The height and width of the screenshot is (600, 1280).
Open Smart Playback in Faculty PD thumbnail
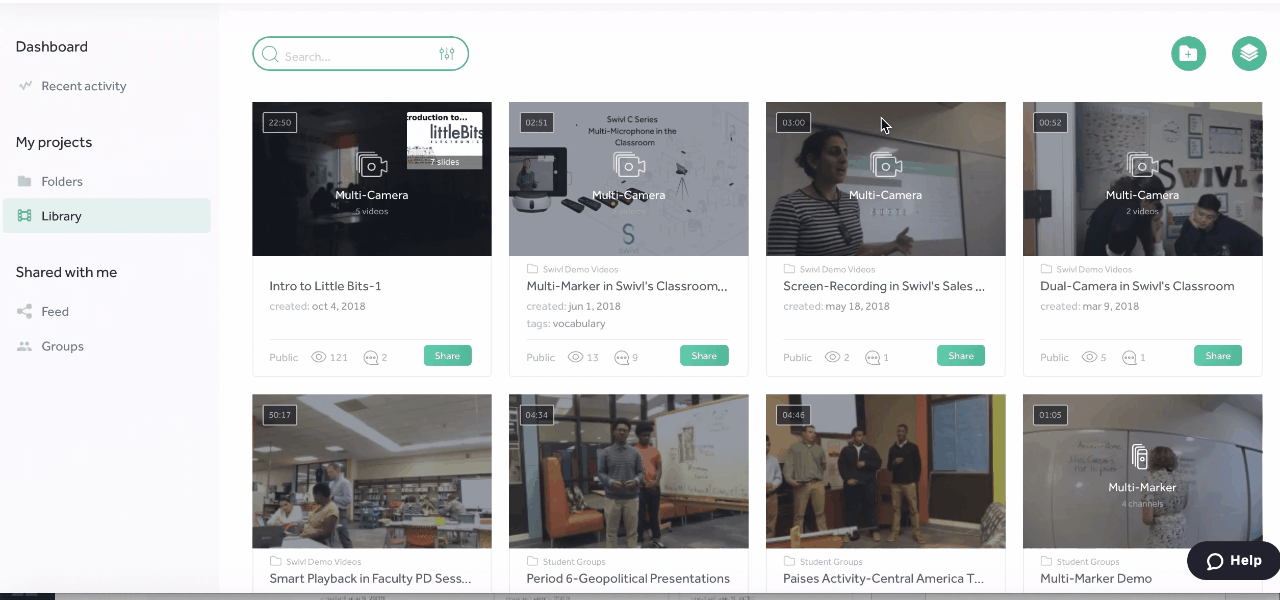pos(371,471)
